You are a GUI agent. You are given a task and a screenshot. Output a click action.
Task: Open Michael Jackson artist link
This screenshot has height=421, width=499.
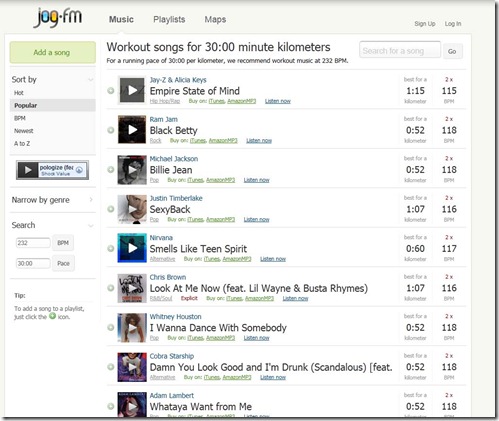[174, 159]
